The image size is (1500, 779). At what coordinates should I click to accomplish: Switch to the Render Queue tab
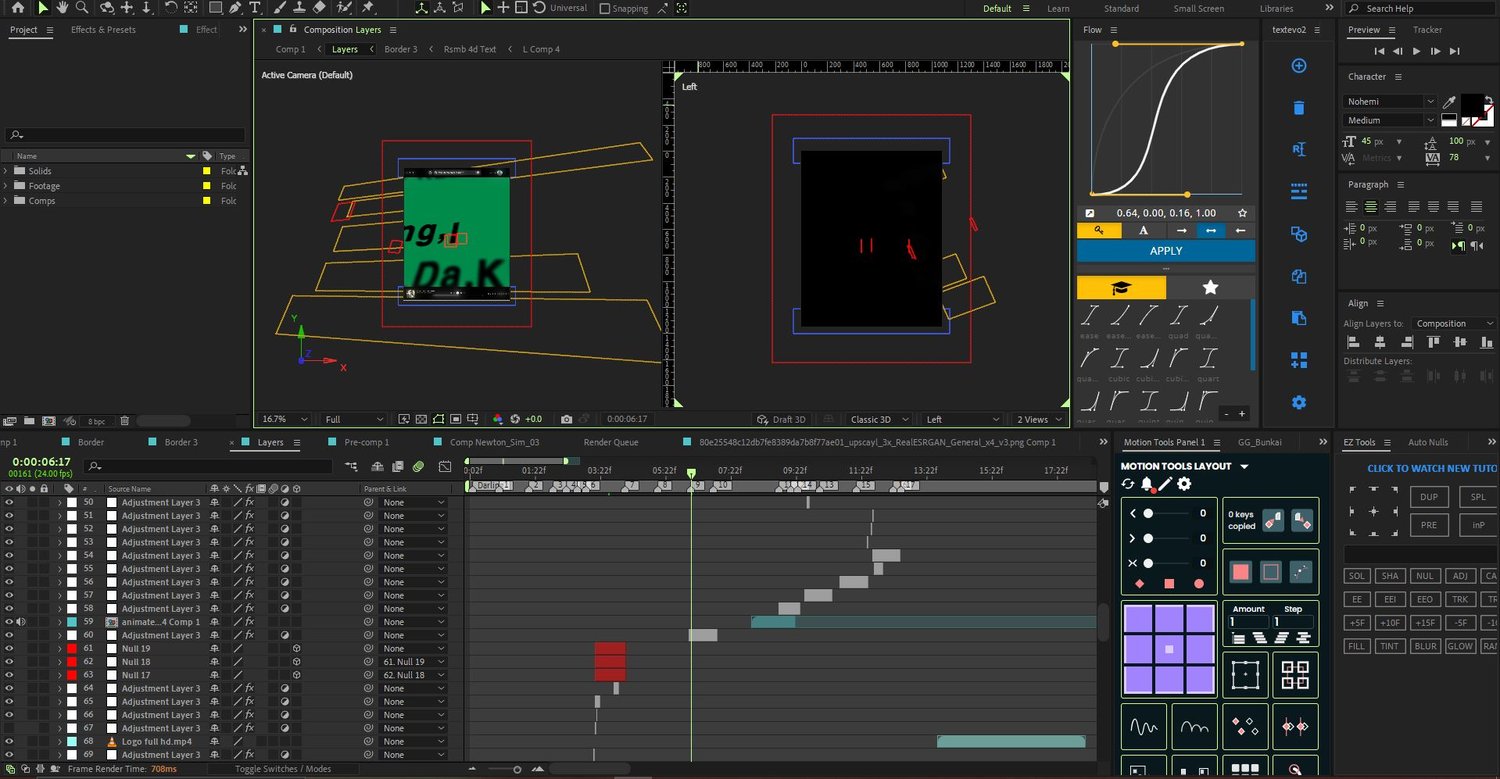pos(610,442)
